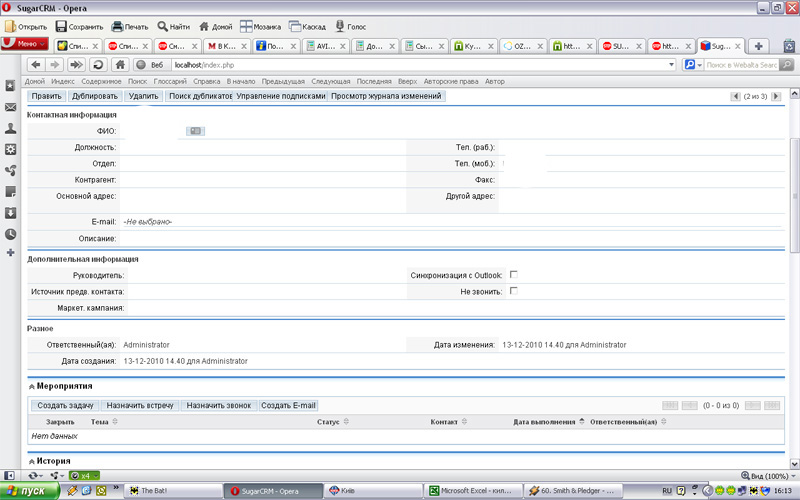
Task: Enable the Синхронизация с Outlook checkbox
Action: (514, 274)
